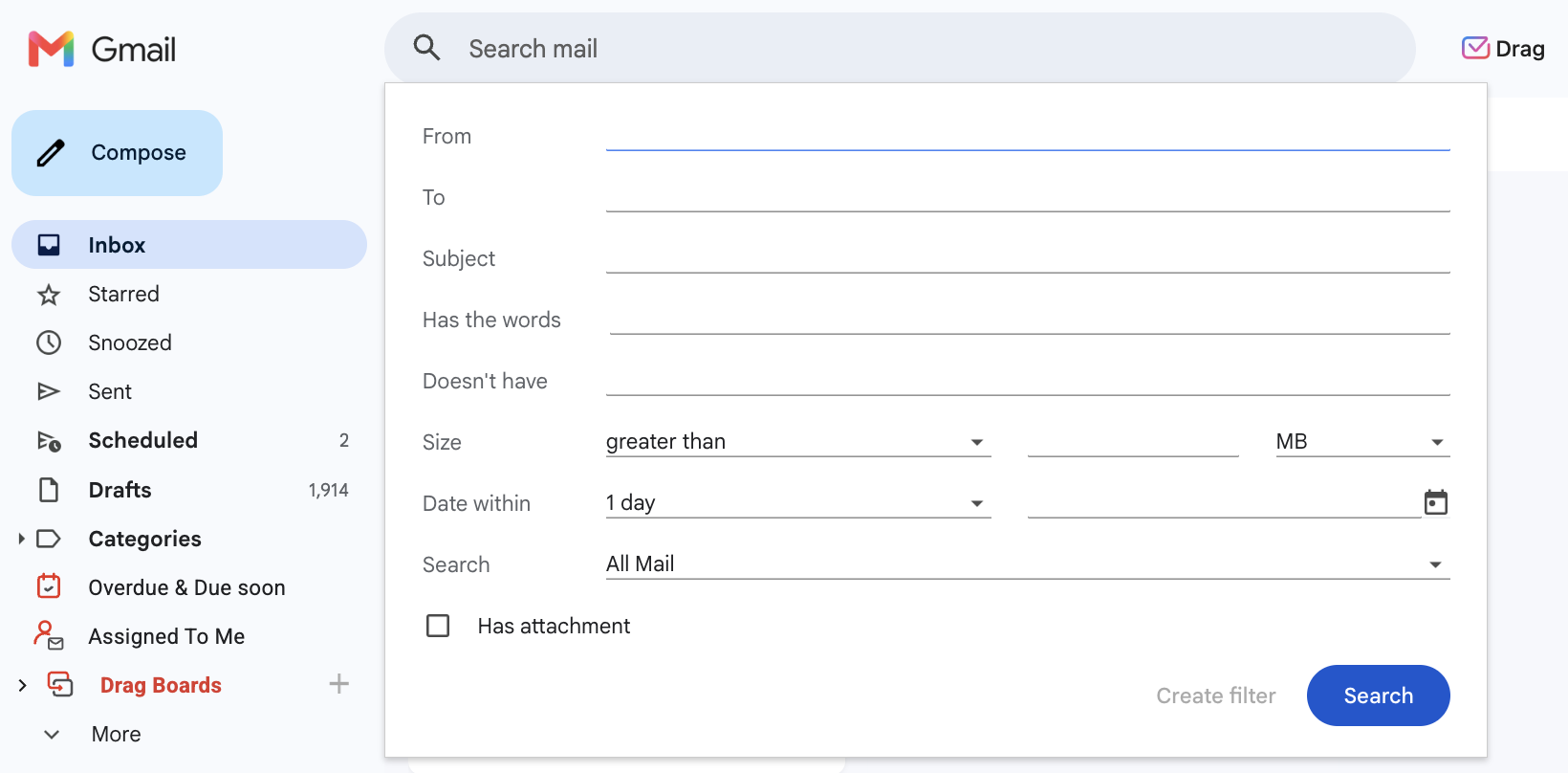Click the Drag Boards label
The image size is (1568, 773).
[x=161, y=685]
